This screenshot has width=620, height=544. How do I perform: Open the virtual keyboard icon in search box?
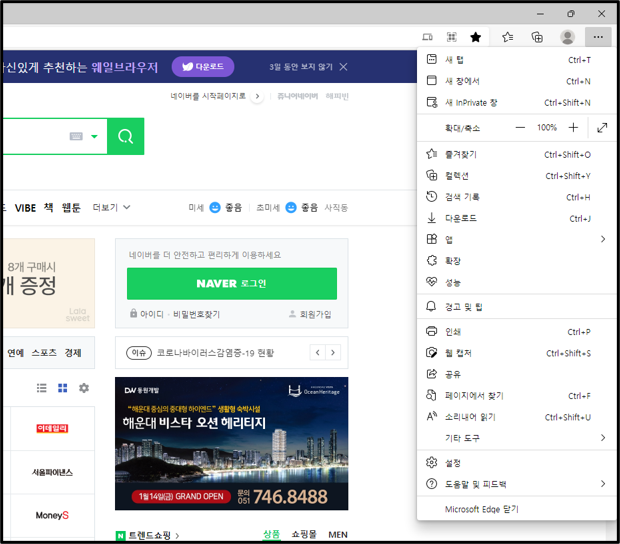[76, 136]
